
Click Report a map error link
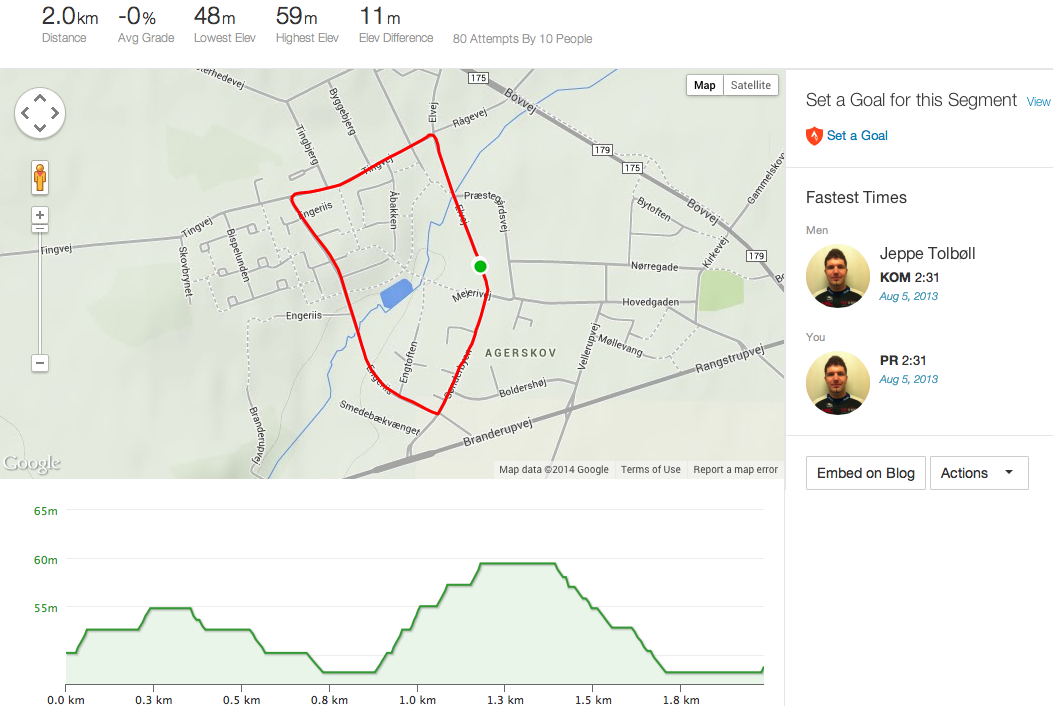coord(735,470)
